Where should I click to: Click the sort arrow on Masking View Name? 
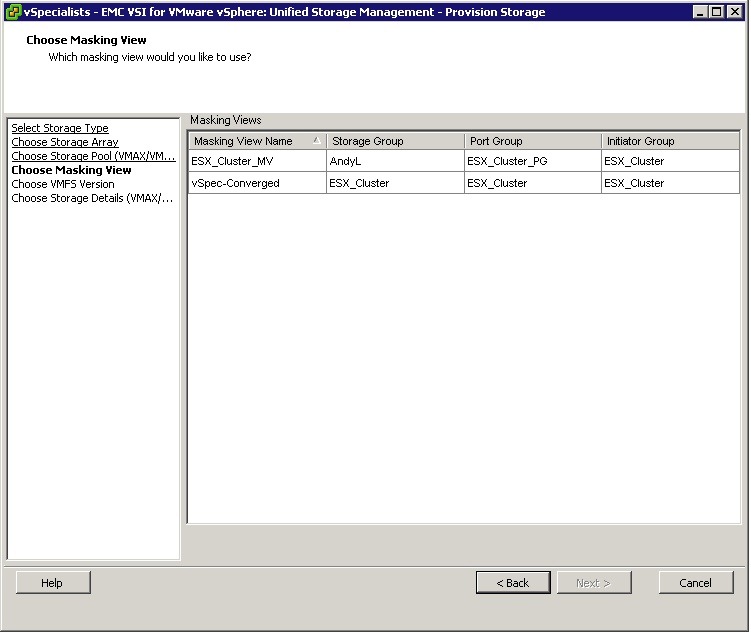tap(317, 141)
